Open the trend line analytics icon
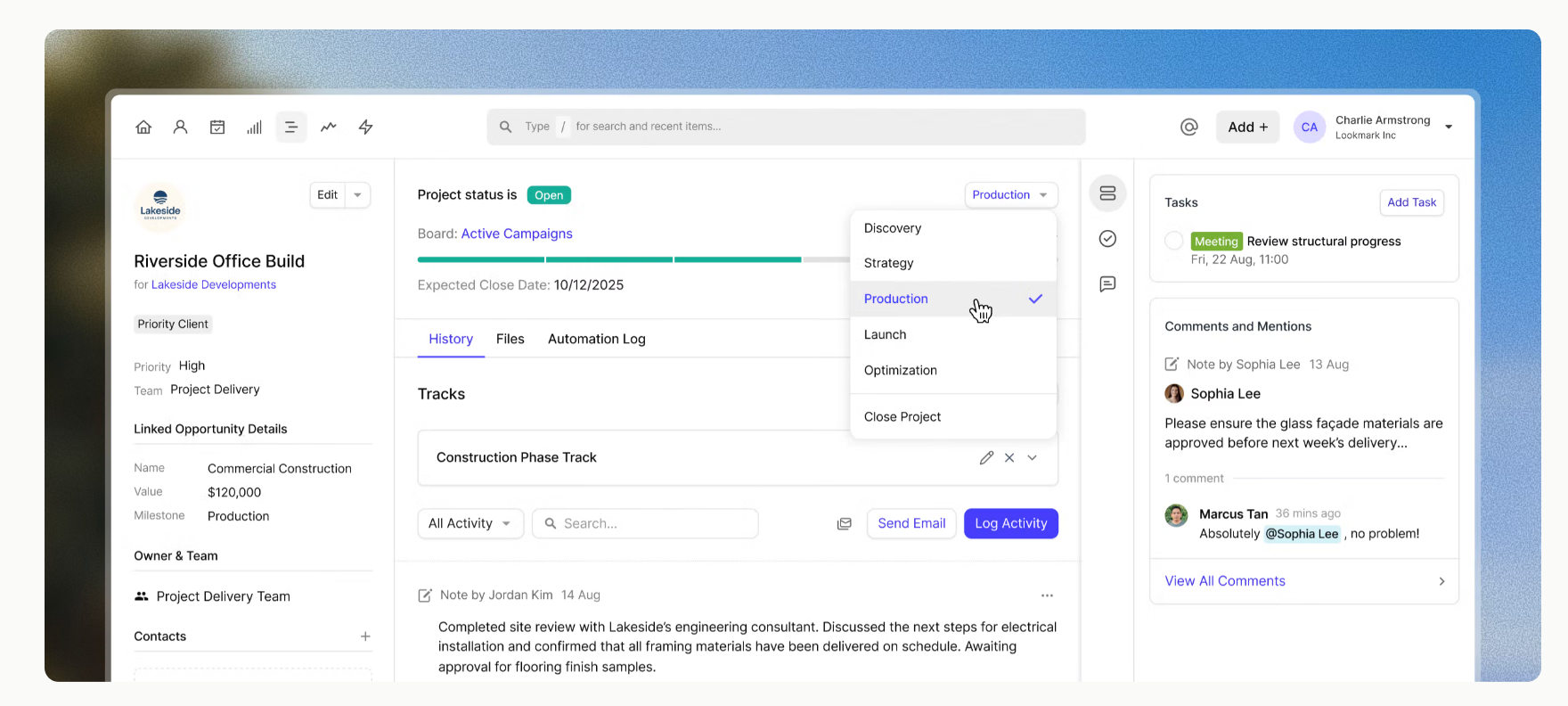Screen dimensions: 1568x706 [x=329, y=127]
